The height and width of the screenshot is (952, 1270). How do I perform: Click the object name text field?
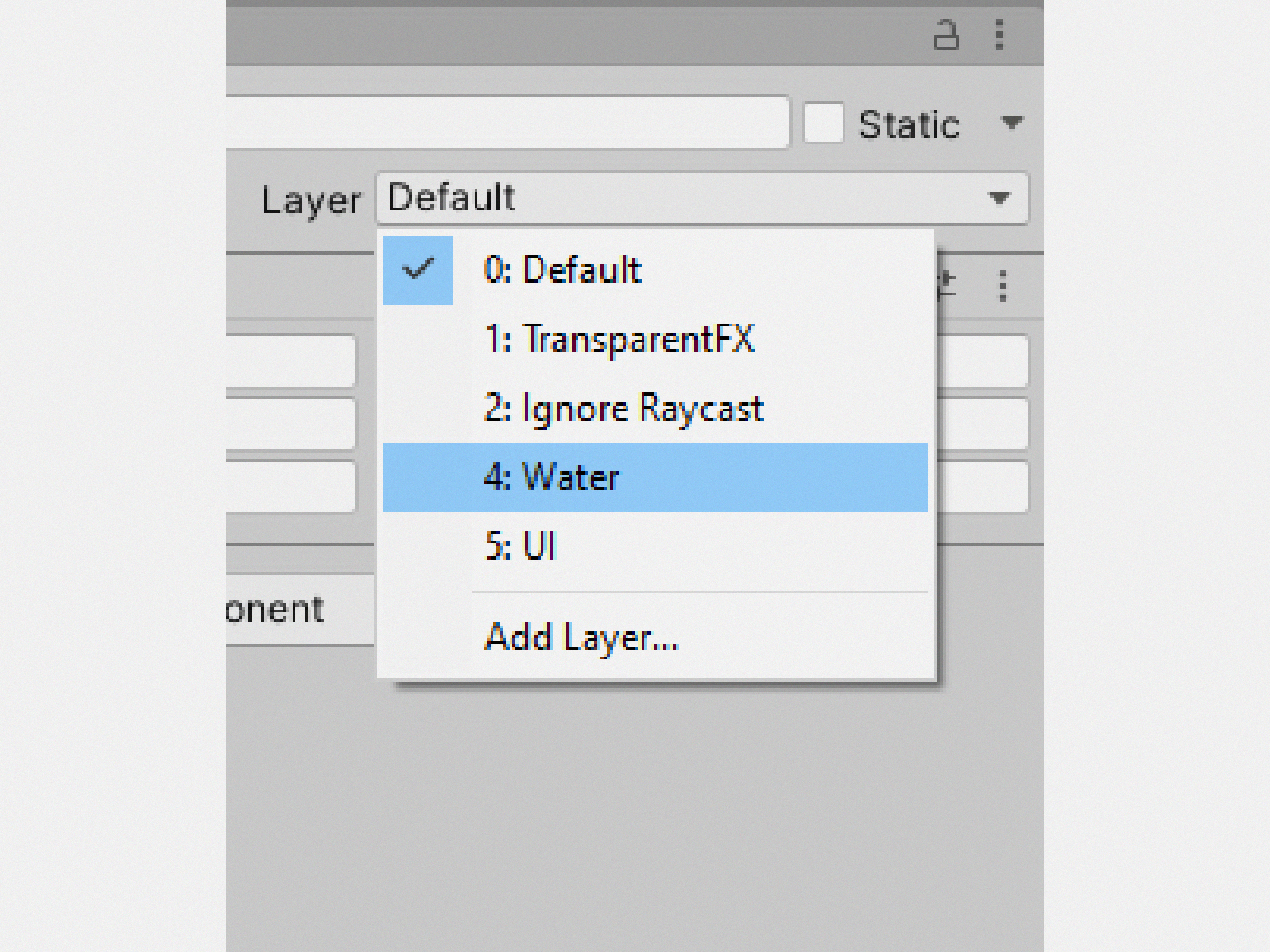point(506,123)
